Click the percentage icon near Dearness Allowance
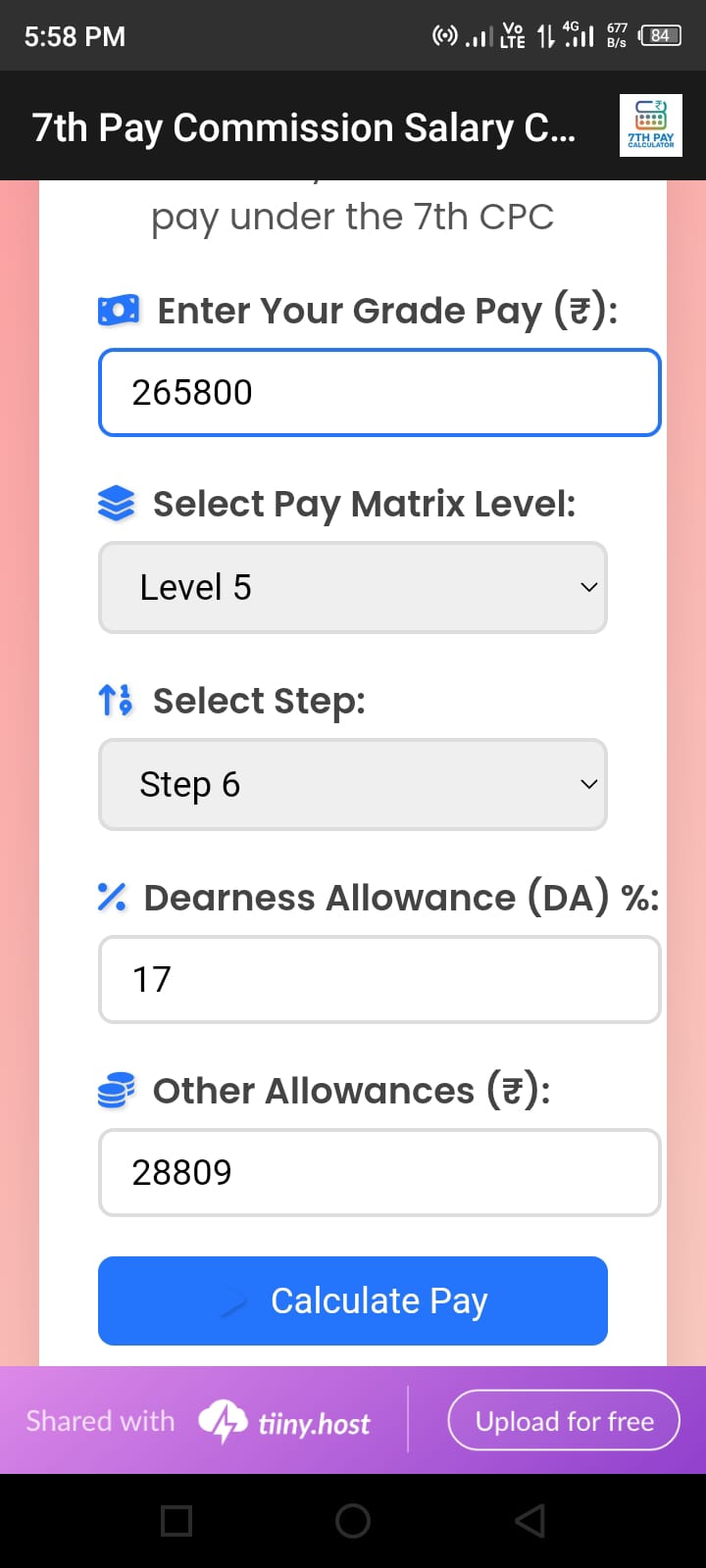Screen dimensions: 706x1568 tap(111, 896)
